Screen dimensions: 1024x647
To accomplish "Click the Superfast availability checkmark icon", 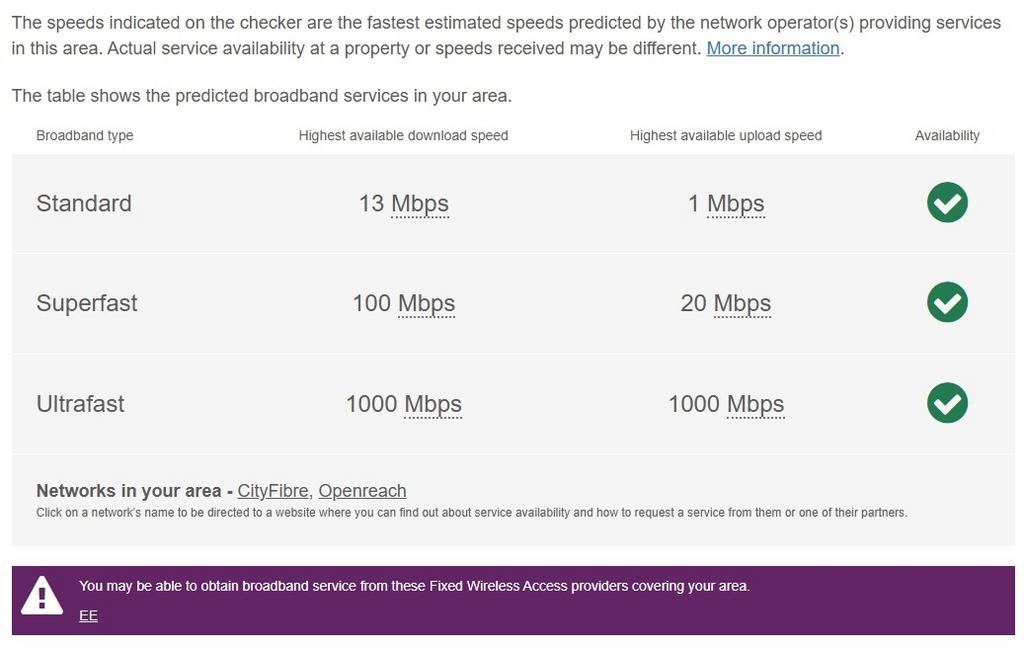I will (947, 303).
